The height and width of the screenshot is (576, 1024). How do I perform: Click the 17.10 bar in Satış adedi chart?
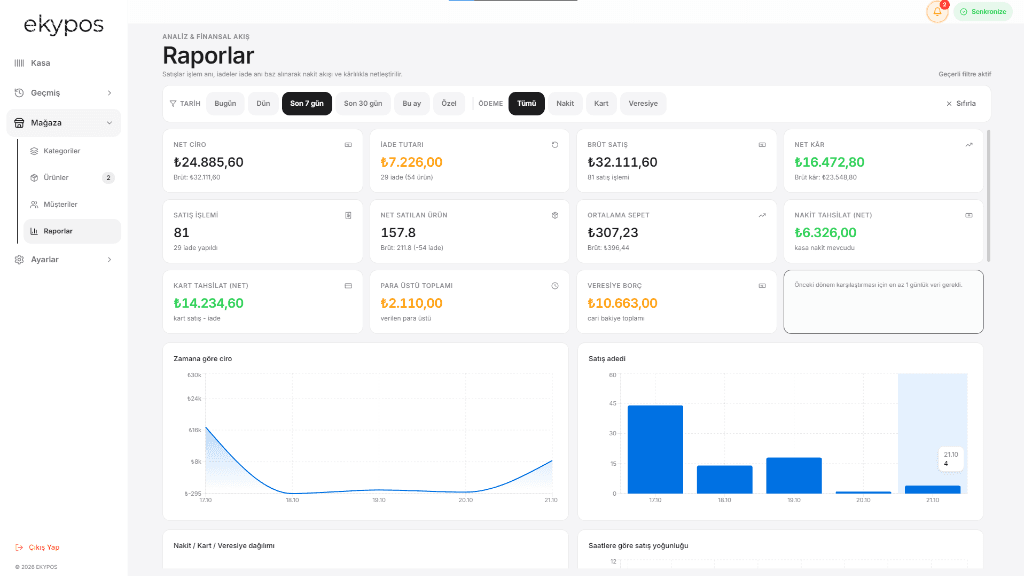(x=655, y=449)
